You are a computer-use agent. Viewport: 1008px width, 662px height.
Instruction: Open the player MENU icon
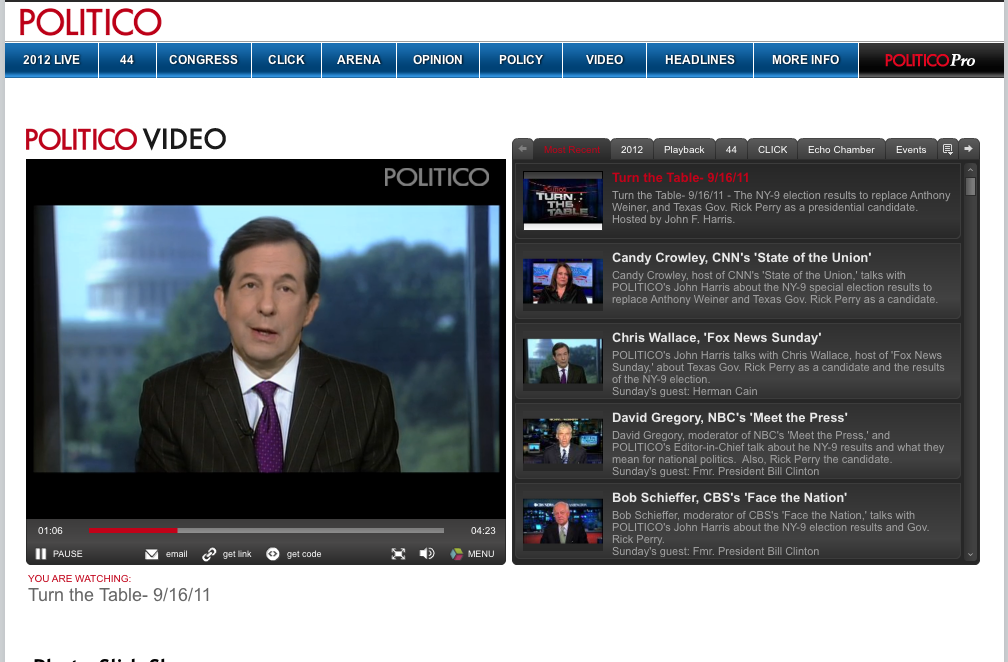[456, 554]
